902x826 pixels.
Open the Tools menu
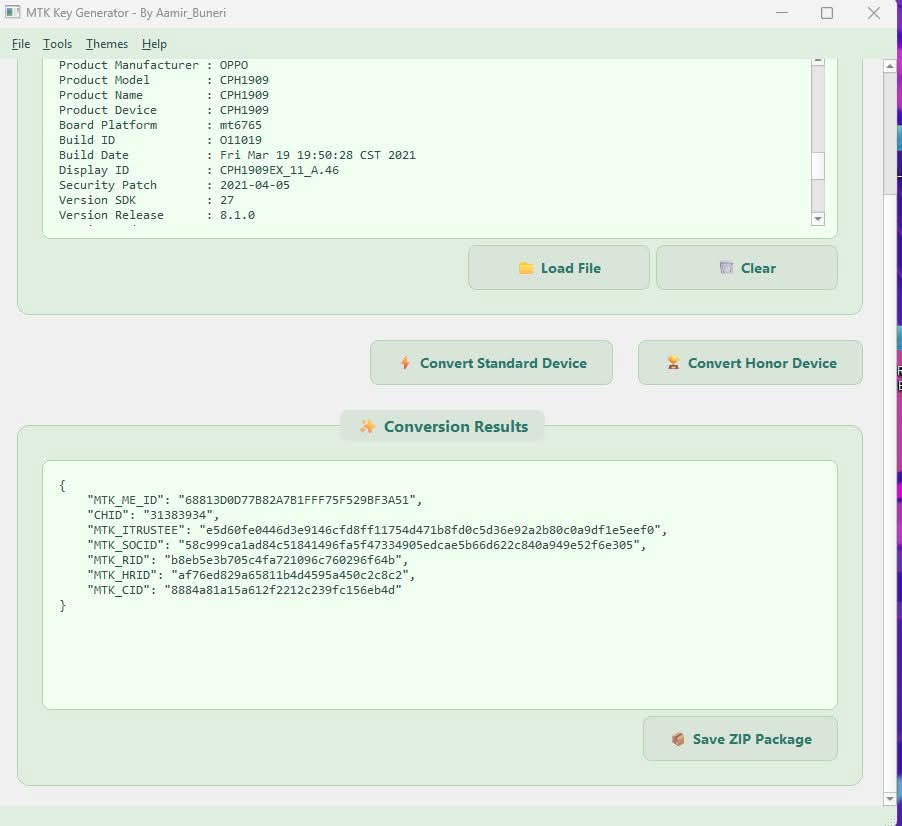(57, 44)
